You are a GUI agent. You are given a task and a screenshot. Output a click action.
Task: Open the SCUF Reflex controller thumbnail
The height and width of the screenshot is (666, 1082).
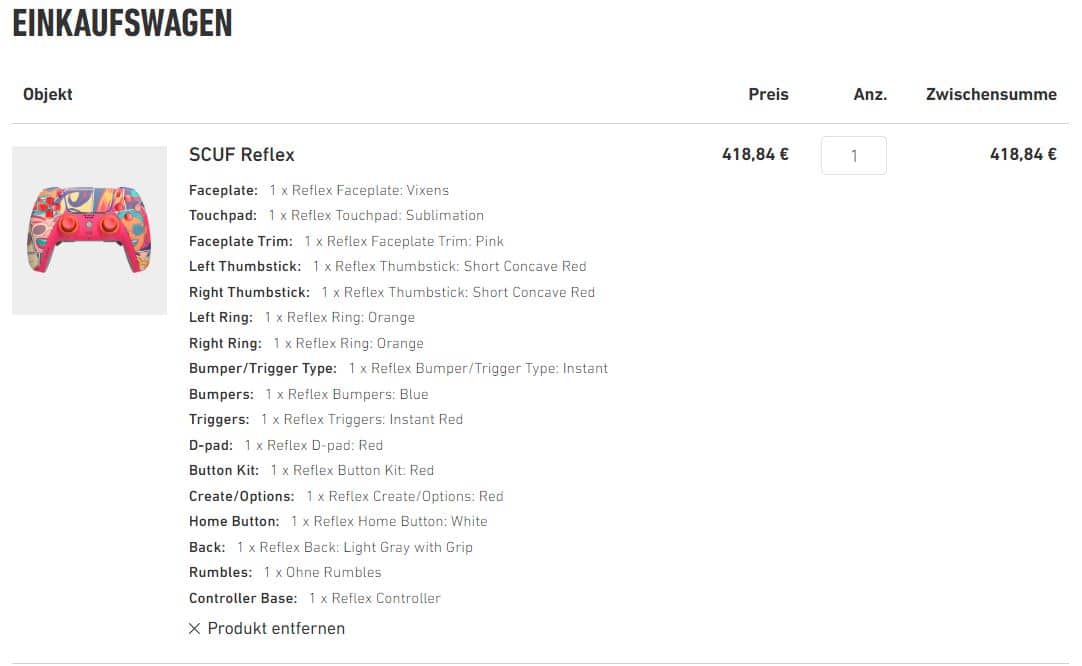tap(89, 230)
